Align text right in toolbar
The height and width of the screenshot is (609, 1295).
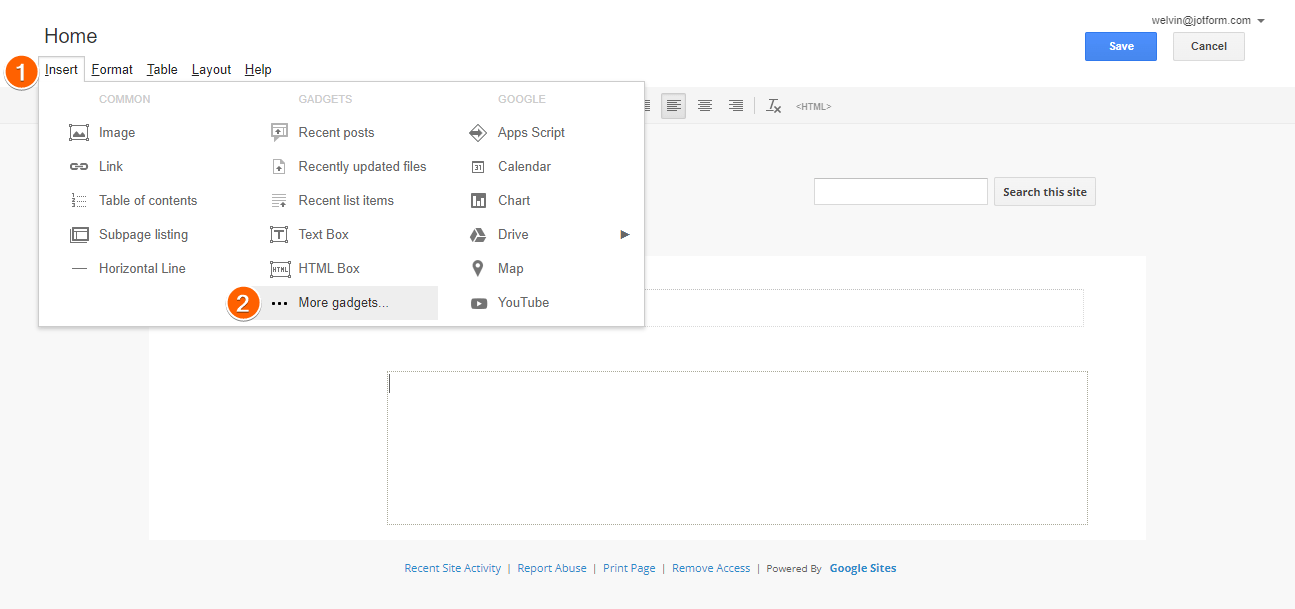click(735, 106)
